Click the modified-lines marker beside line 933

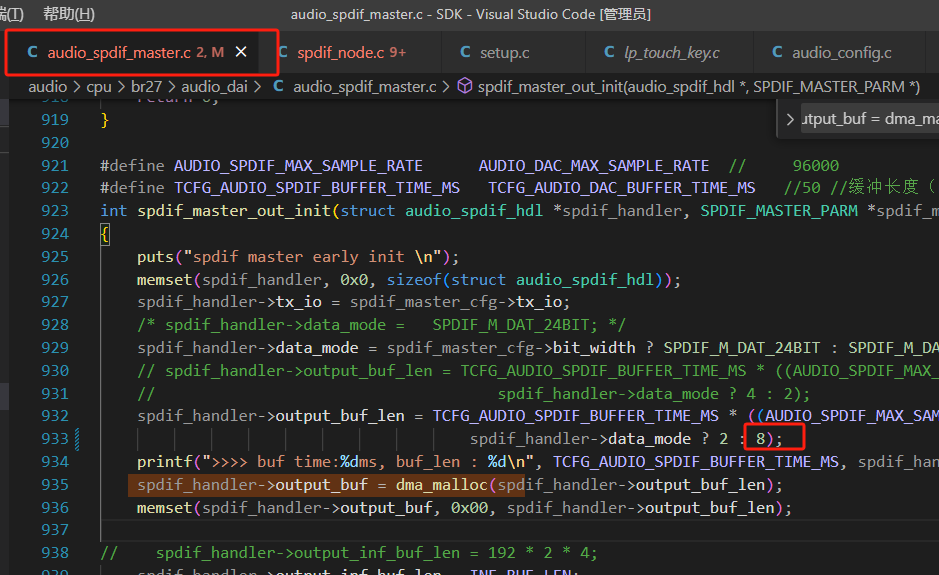point(77,439)
